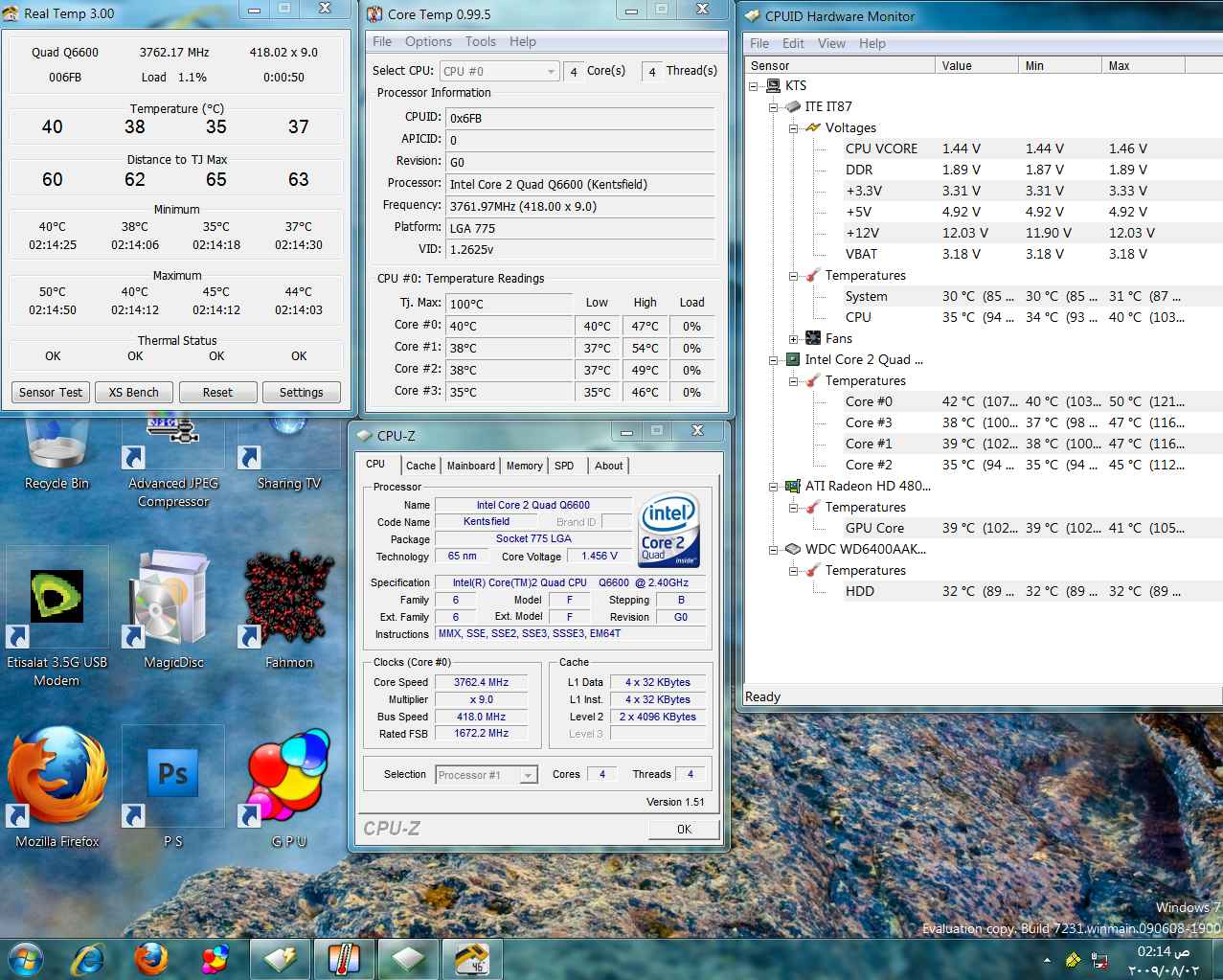Open the Options menu in Core Temp
Viewport: 1223px width, 980px height.
428,41
